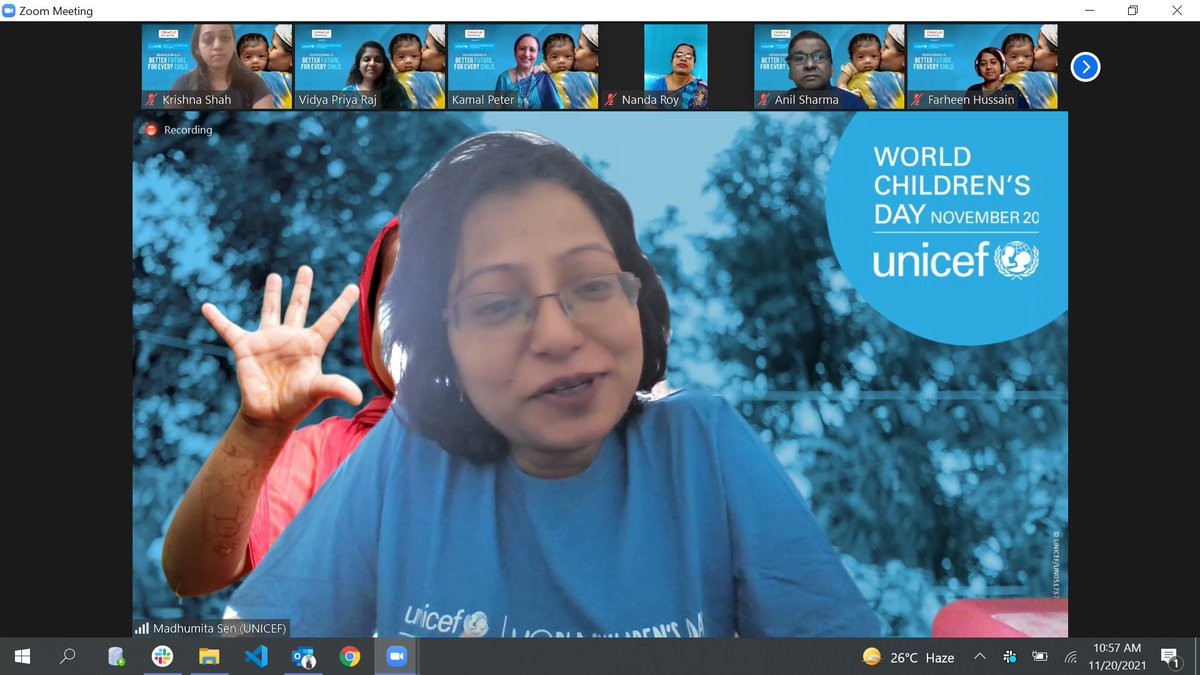Viewport: 1200px width, 675px height.
Task: Open Windows taskbar search
Action: point(68,657)
